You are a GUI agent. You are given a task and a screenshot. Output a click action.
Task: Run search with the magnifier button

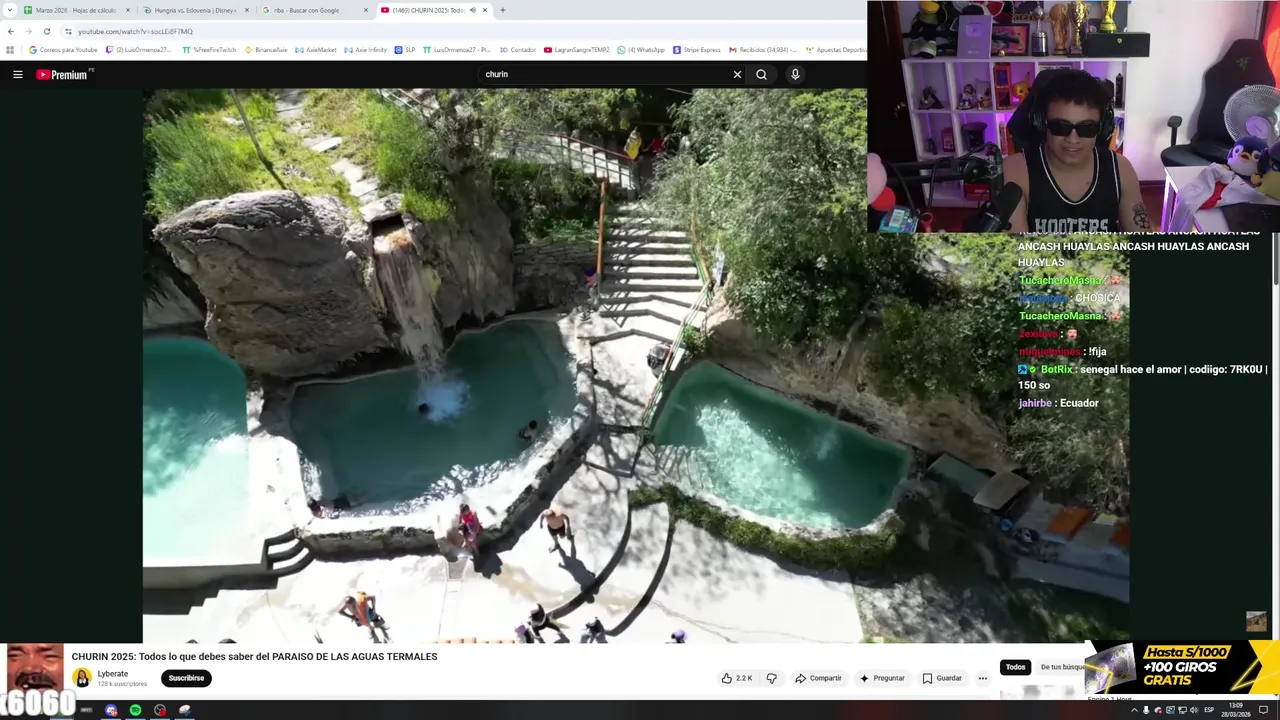coord(762,74)
